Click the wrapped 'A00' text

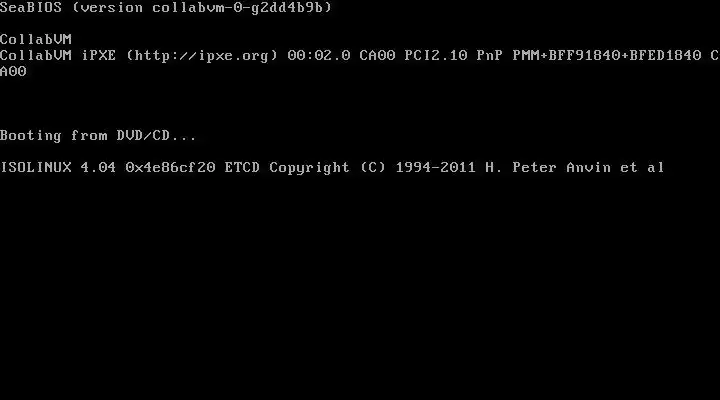(13, 72)
